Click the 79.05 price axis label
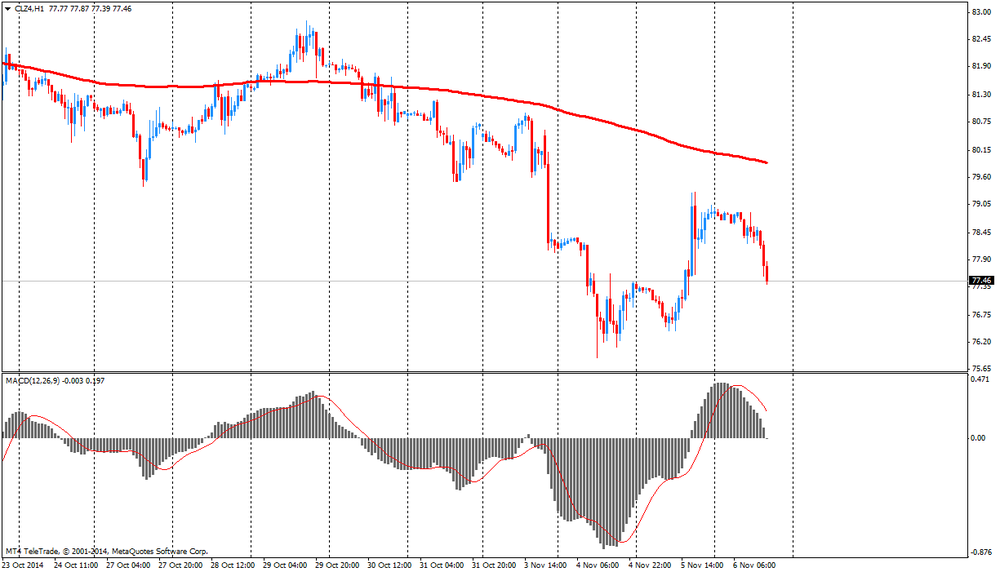Screen dimensions: 1000x572 point(981,205)
